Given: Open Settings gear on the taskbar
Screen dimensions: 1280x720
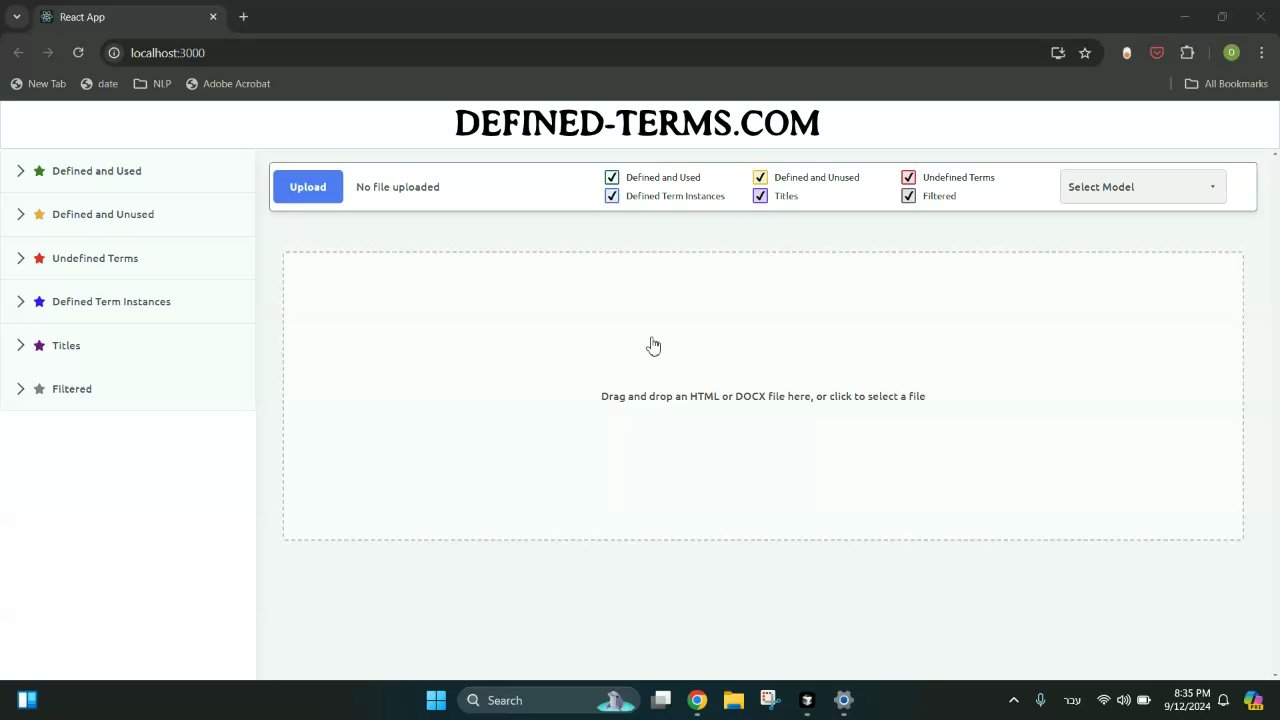Looking at the screenshot, I should [843, 700].
